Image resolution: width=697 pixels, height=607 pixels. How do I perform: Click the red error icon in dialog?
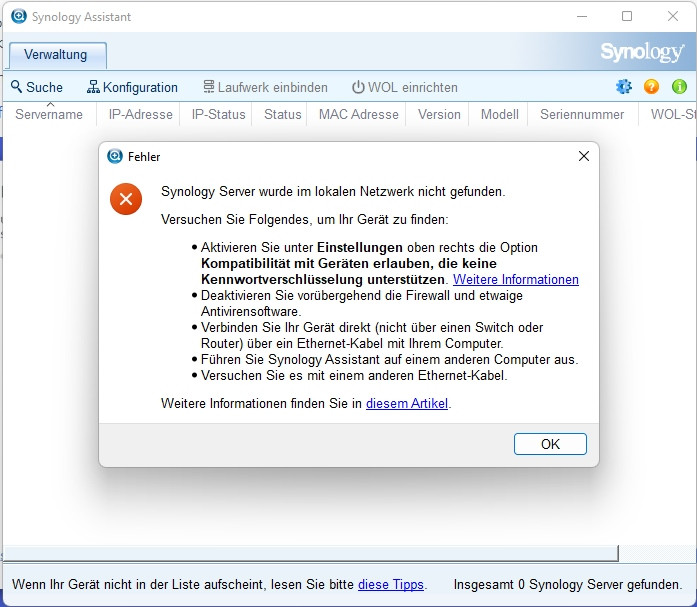126,199
